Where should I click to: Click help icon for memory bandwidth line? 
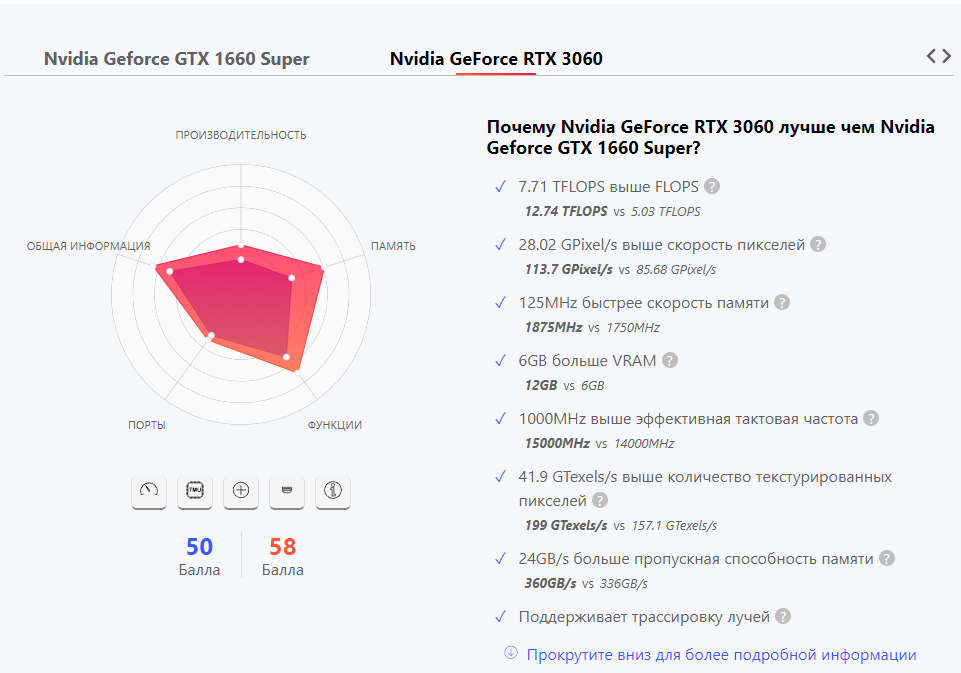886,559
